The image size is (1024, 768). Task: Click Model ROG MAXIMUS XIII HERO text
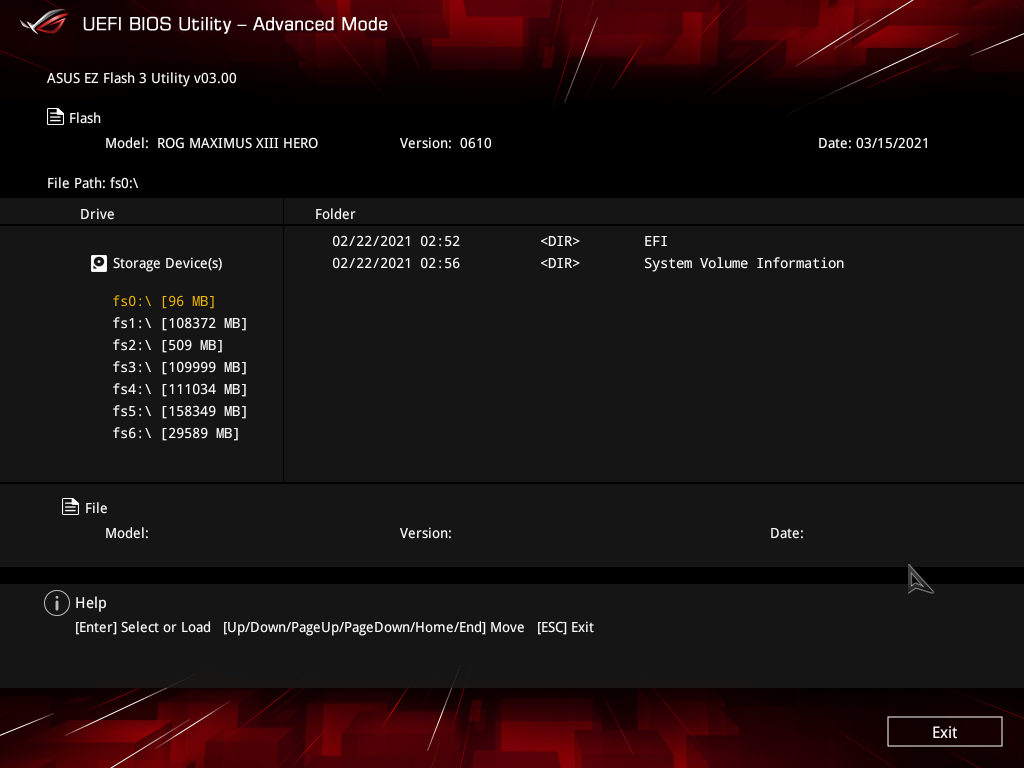click(212, 143)
